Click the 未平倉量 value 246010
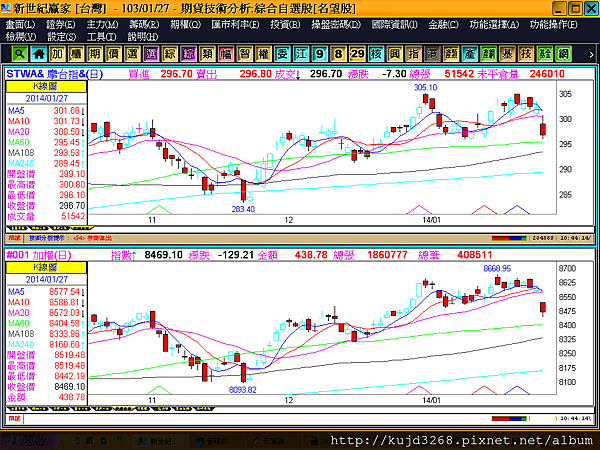This screenshot has width=600, height=450. [x=547, y=74]
